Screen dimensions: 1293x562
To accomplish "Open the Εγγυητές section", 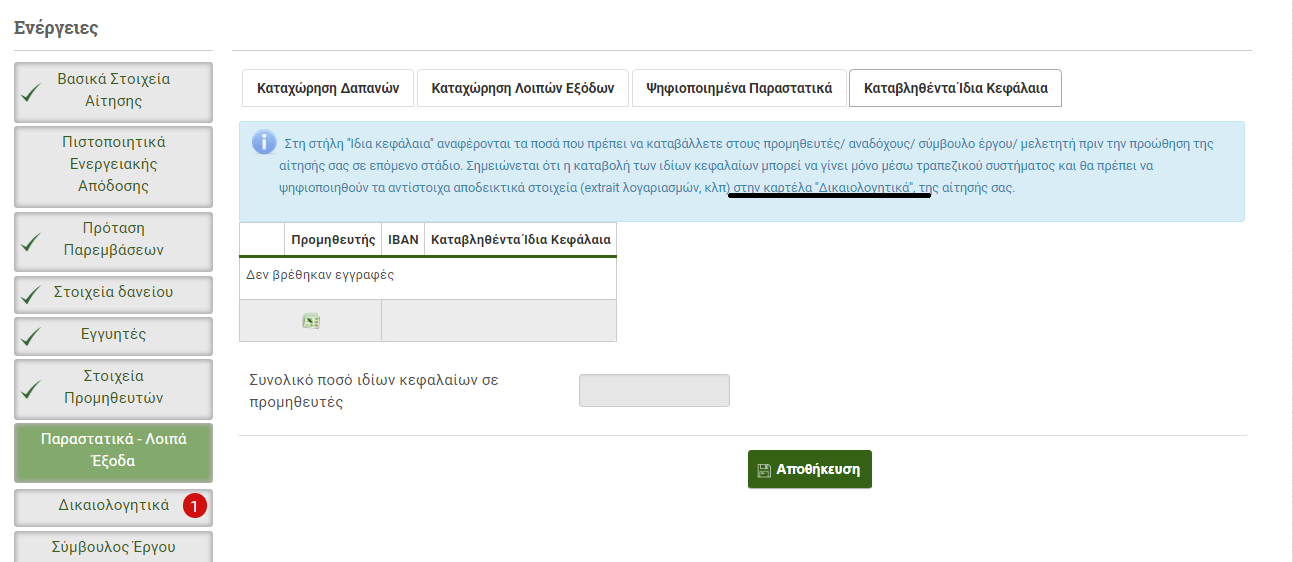I will [x=113, y=335].
